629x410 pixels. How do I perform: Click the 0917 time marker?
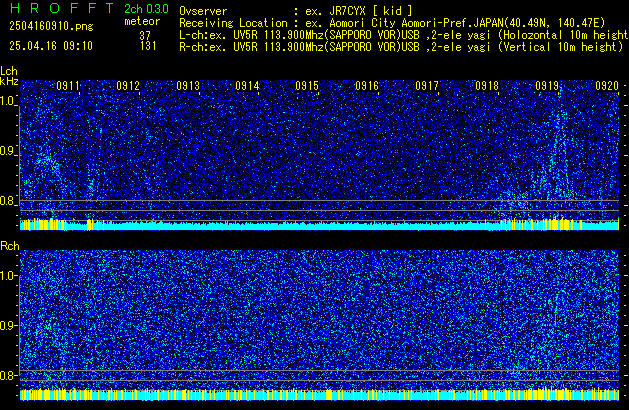pos(427,86)
